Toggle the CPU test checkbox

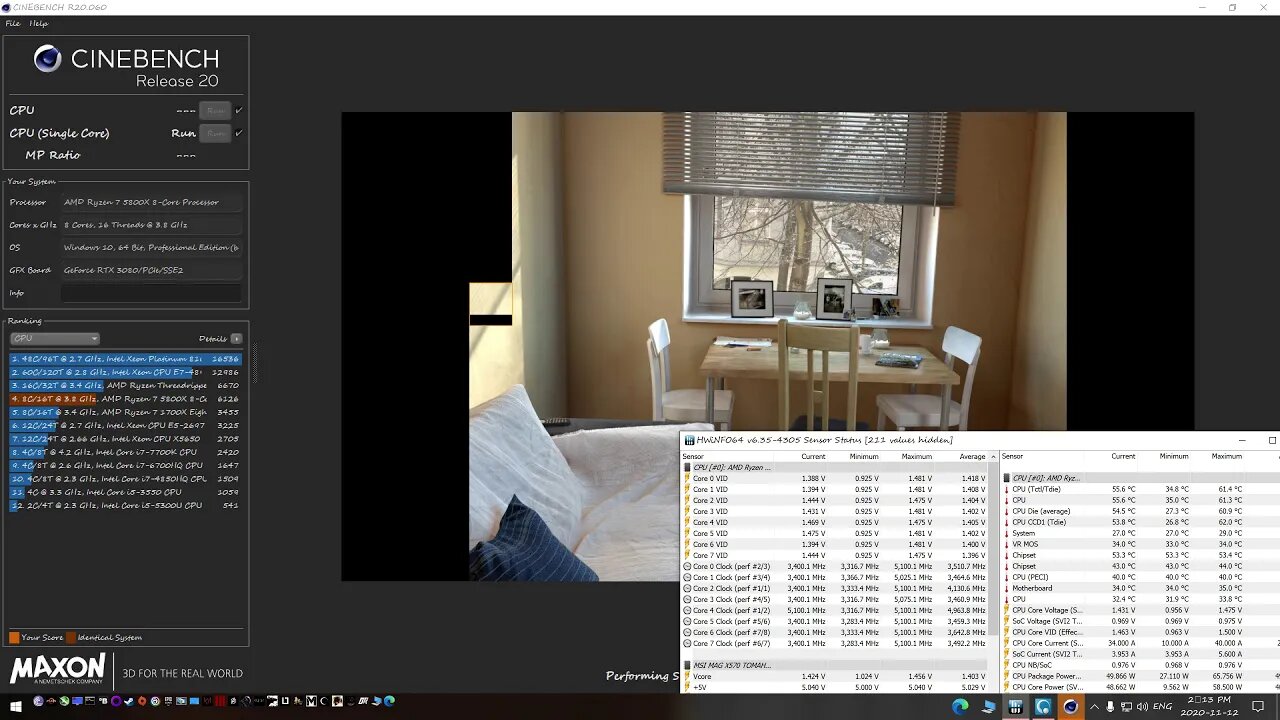[239, 110]
